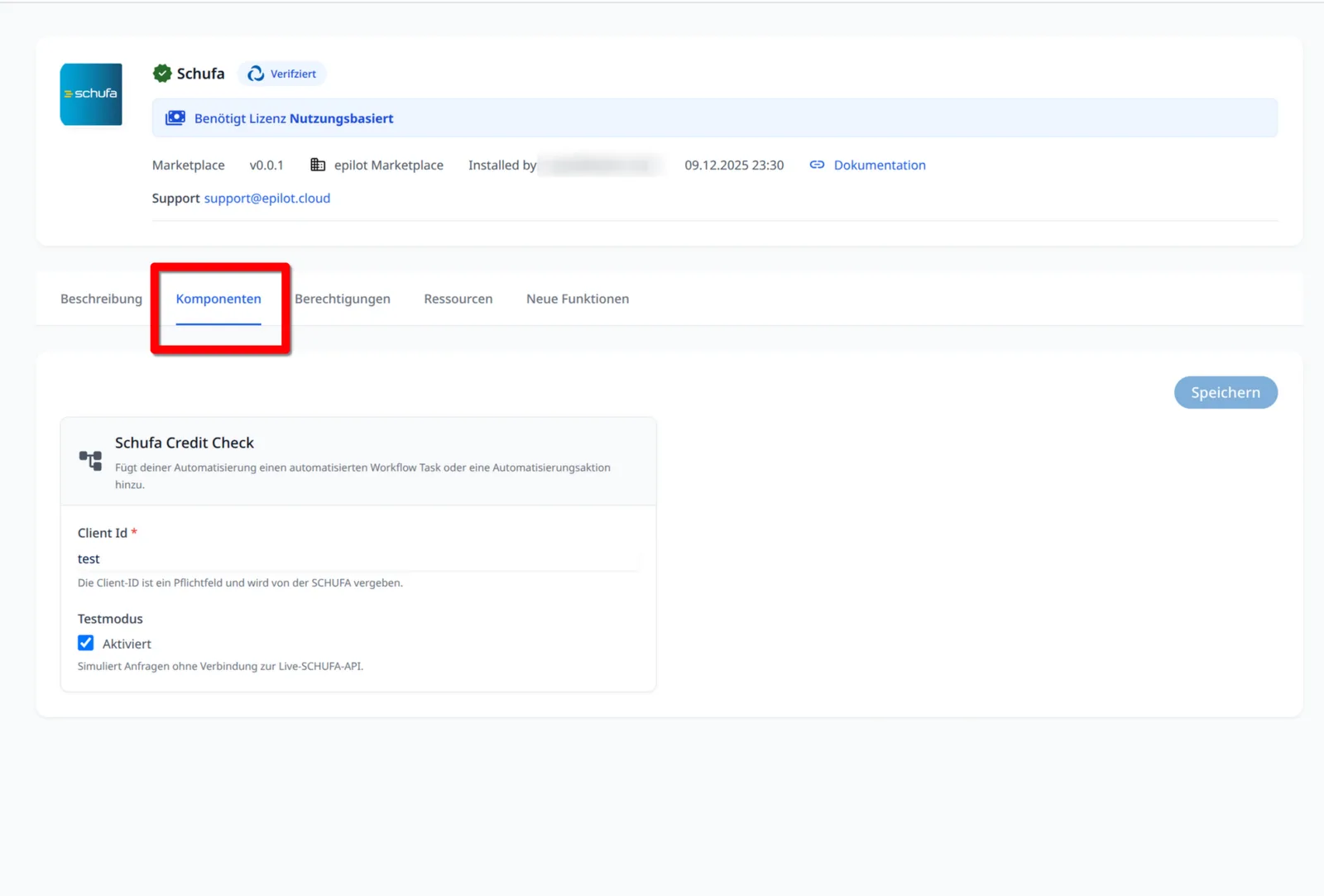The width and height of the screenshot is (1324, 896).
Task: Click the Schufa app logo thumbnail
Action: [x=91, y=94]
